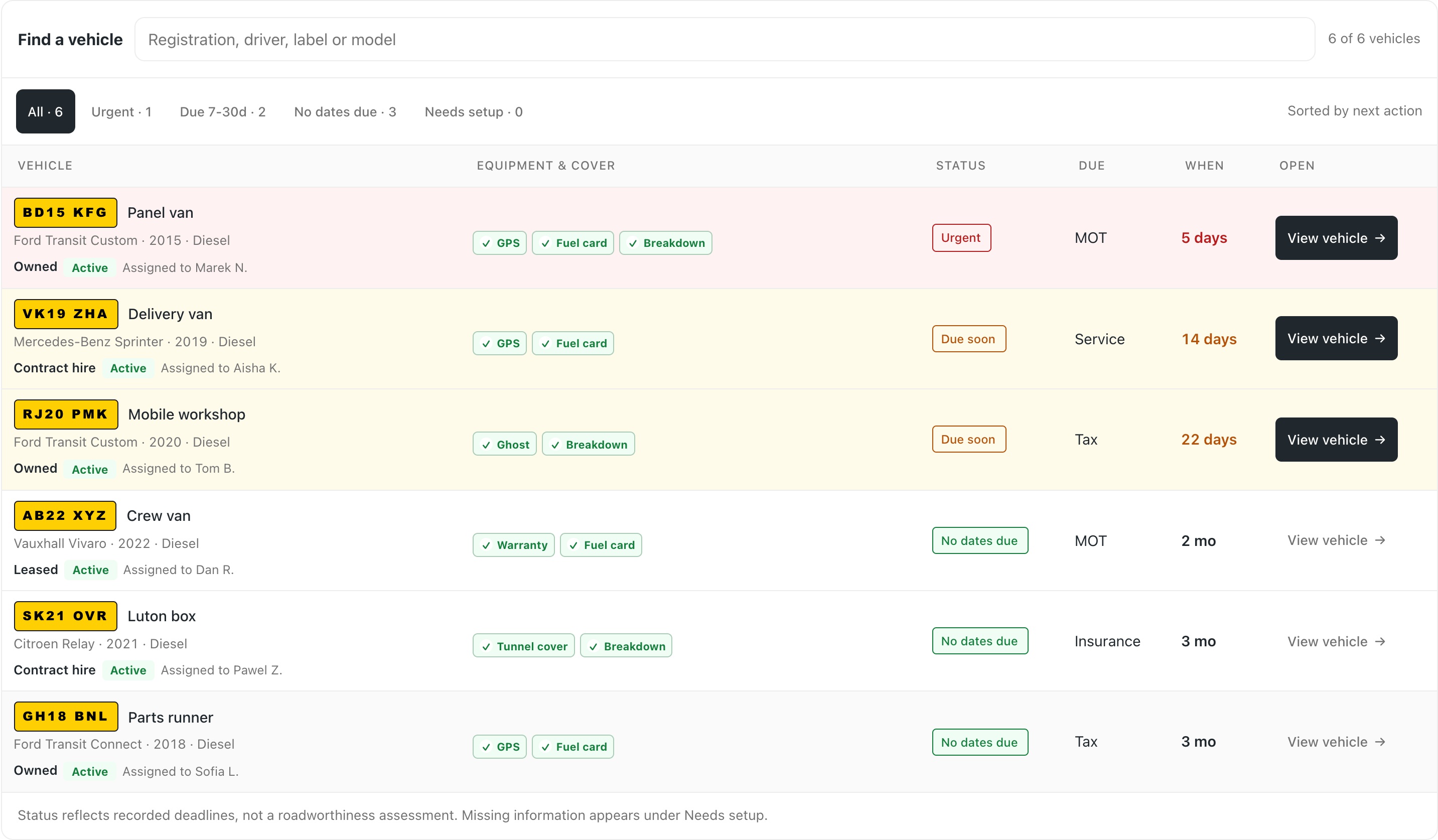Viewport: 1438px width, 840px height.
Task: Click the AB22 XYZ registration plate
Action: click(x=65, y=516)
